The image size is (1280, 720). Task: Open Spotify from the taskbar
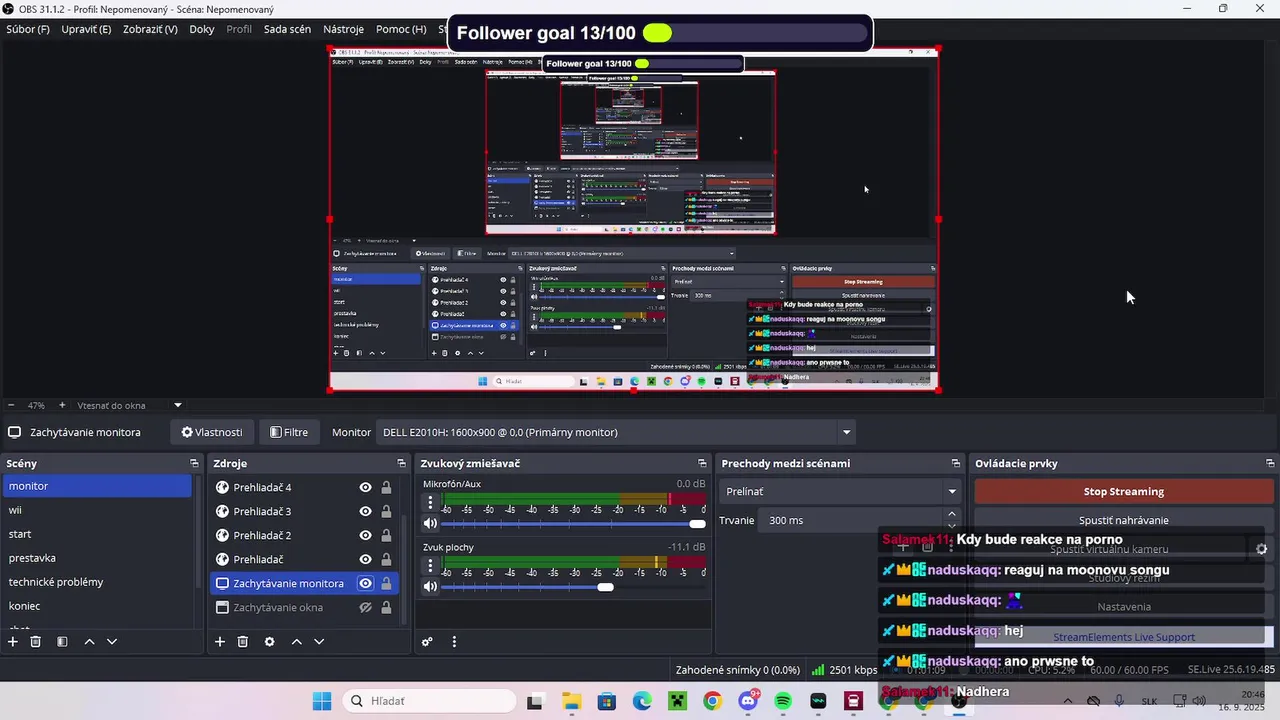(783, 701)
